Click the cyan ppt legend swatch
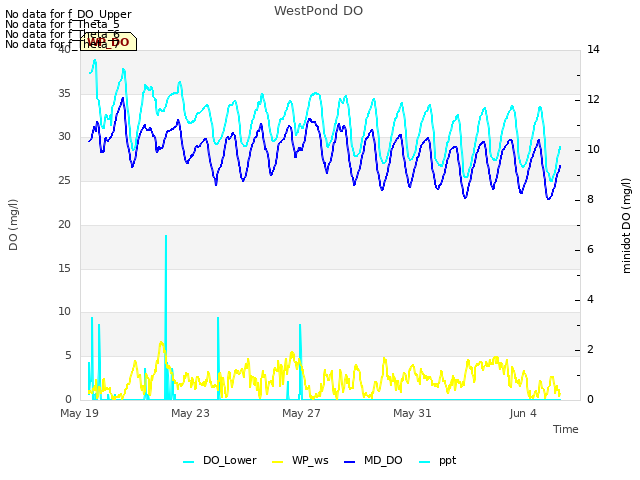The image size is (640, 480). pyautogui.click(x=424, y=462)
